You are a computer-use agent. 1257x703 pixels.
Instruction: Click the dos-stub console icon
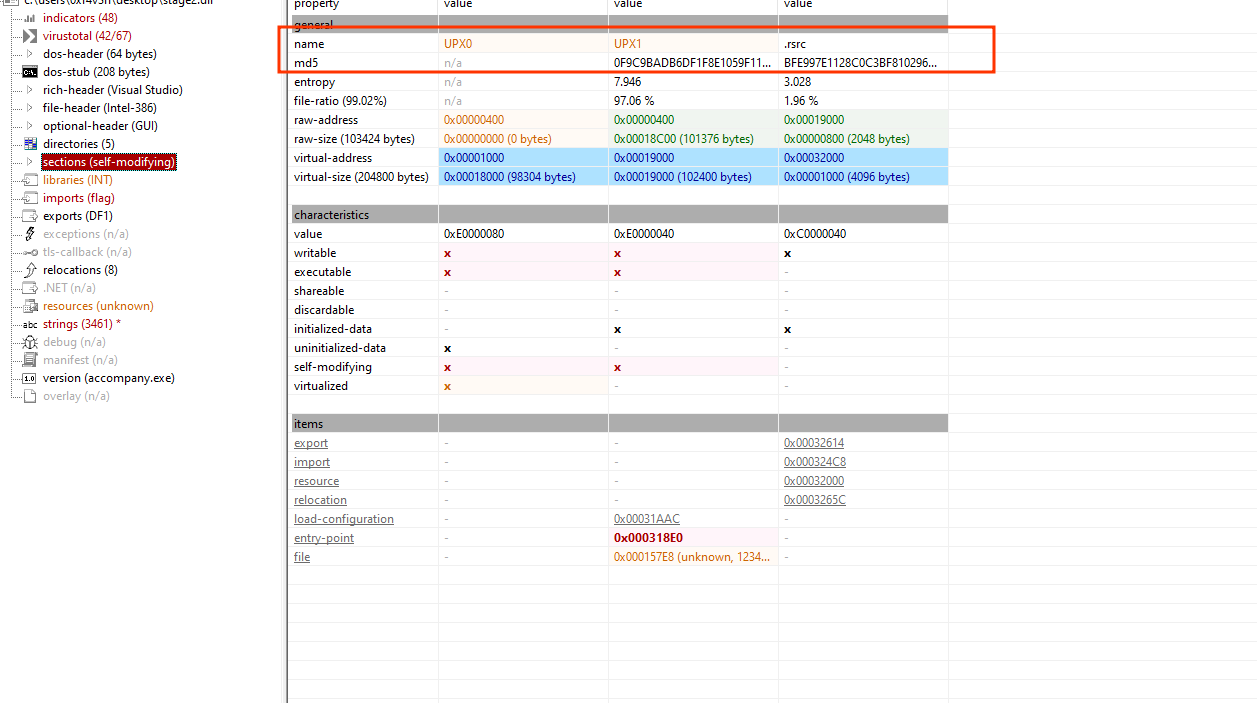[x=30, y=72]
